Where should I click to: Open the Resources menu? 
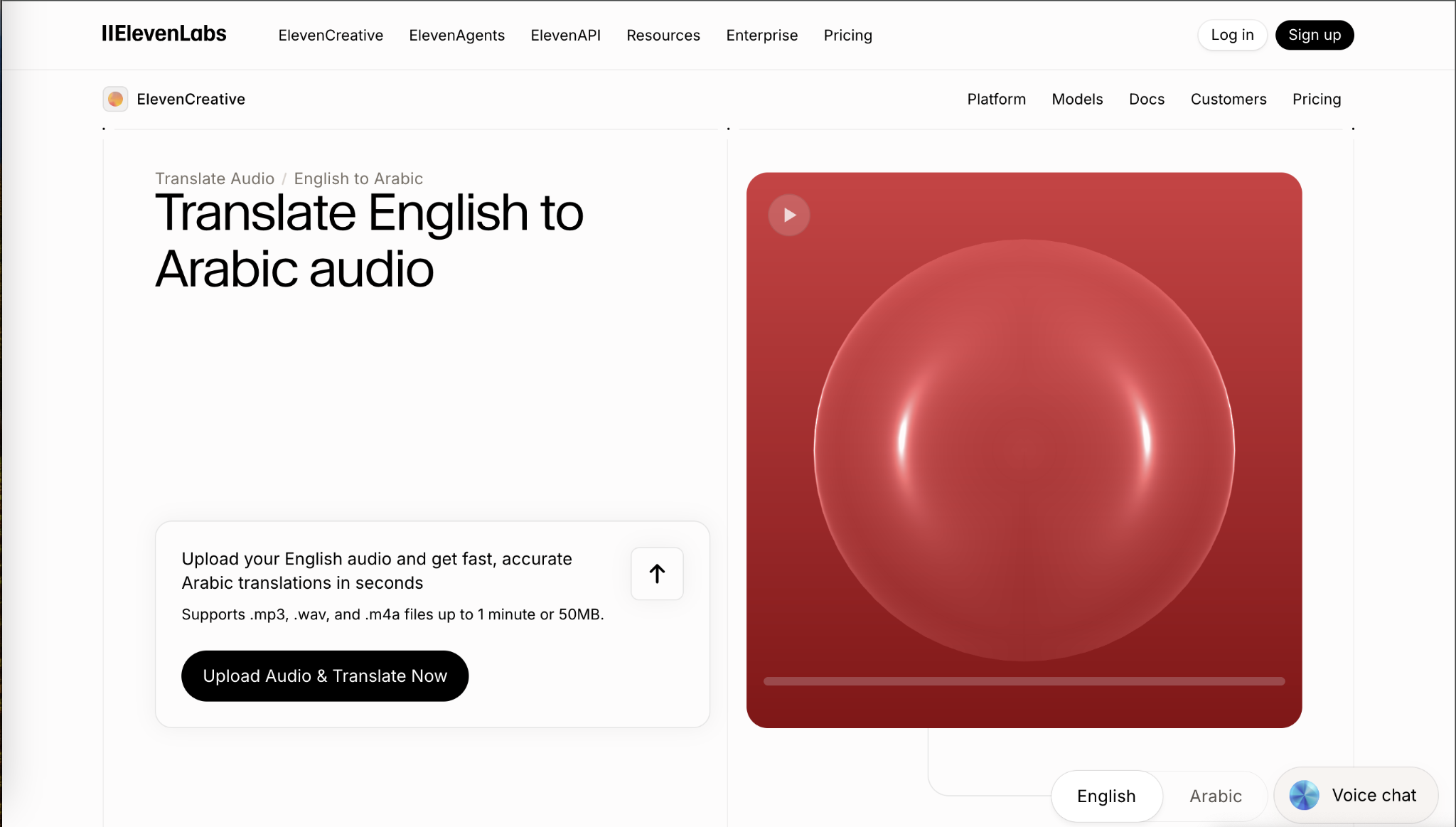coord(663,35)
